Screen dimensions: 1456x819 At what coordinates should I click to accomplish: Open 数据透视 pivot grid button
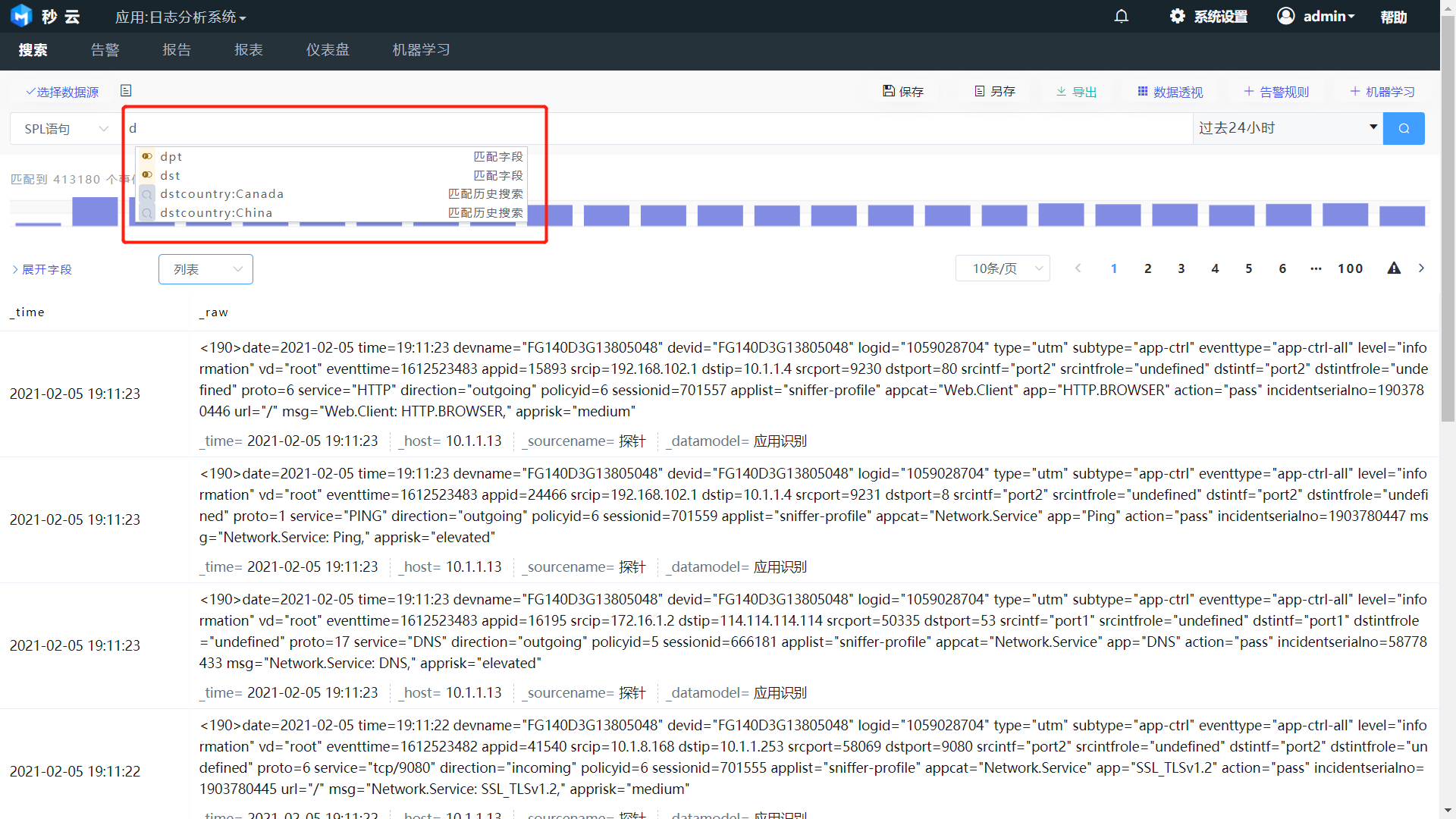coord(1169,91)
